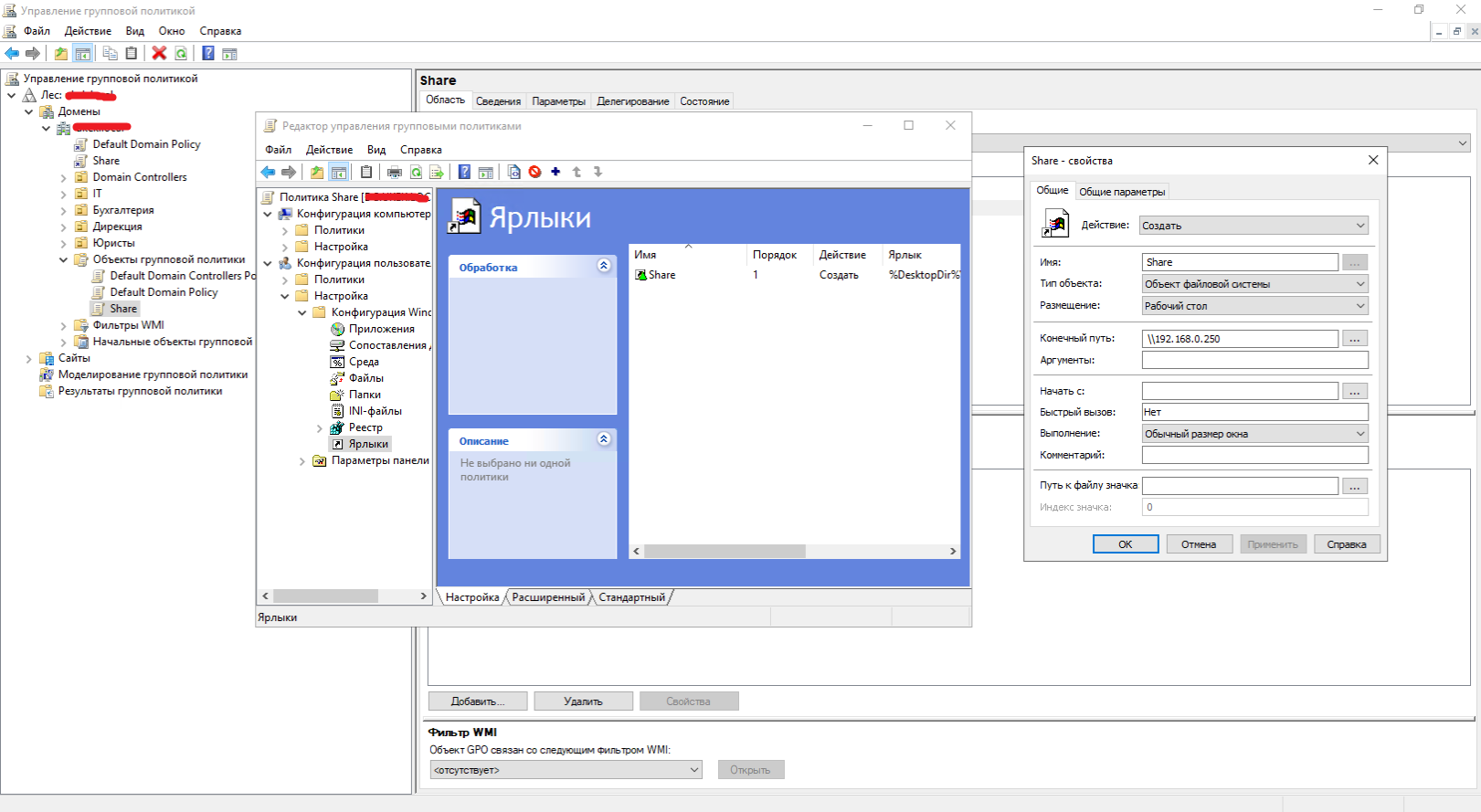Expand the Сайты node
1481x812 pixels.
(x=28, y=358)
